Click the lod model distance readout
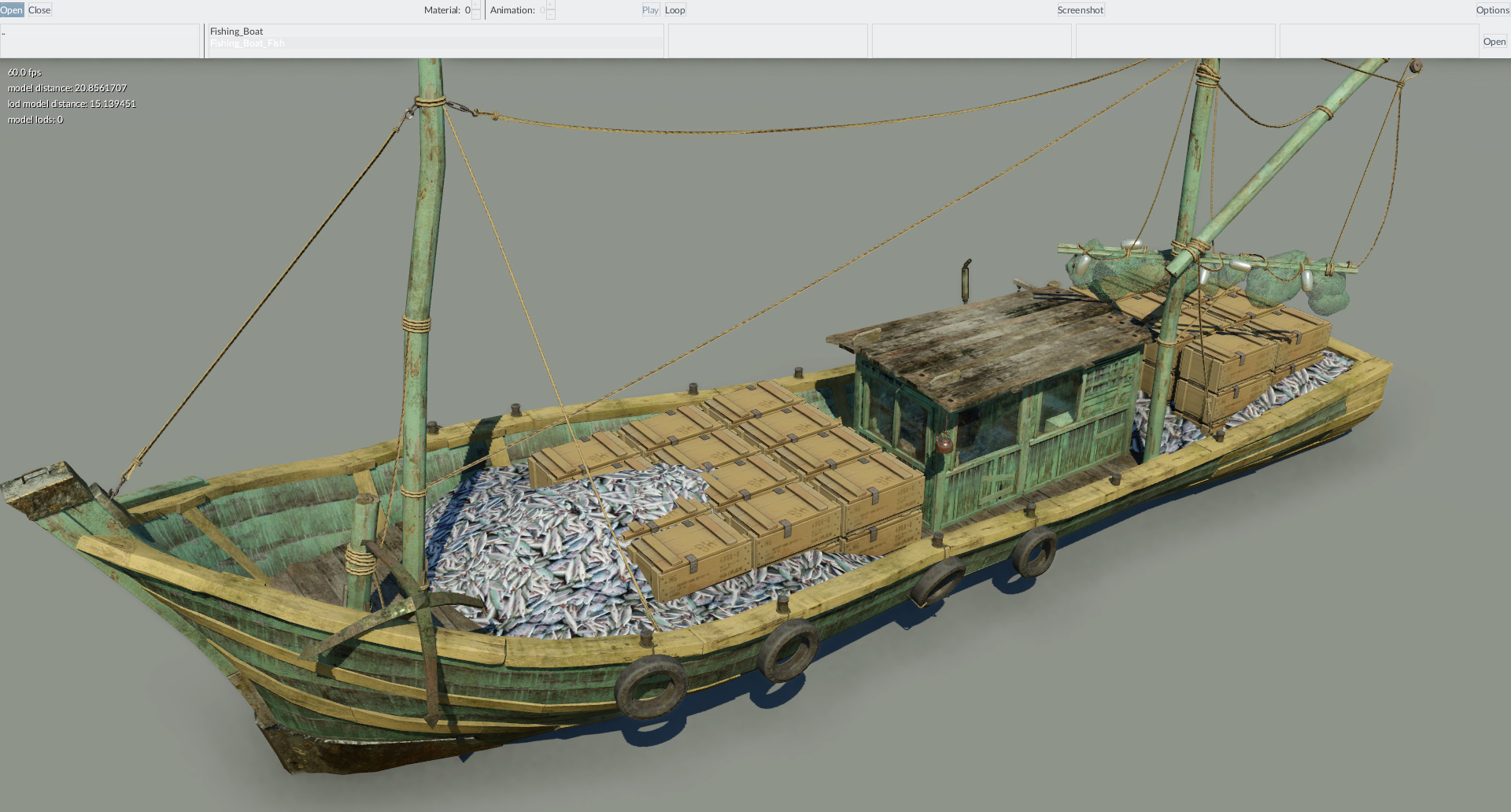Screen dimensions: 1511x812 [72, 104]
